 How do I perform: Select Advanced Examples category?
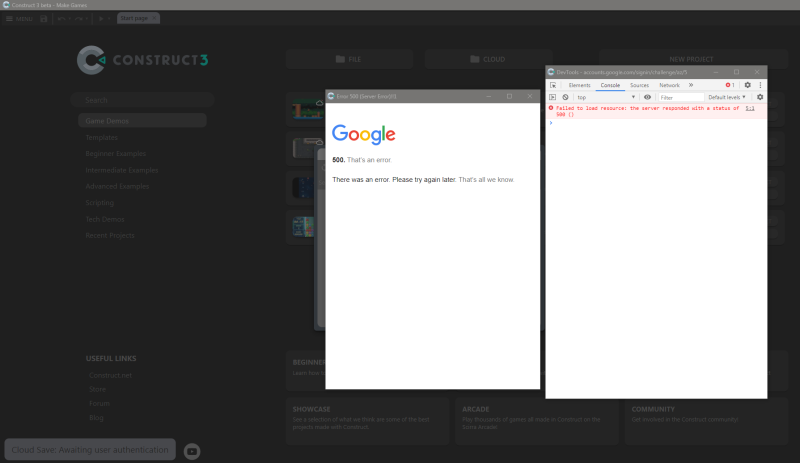point(117,186)
